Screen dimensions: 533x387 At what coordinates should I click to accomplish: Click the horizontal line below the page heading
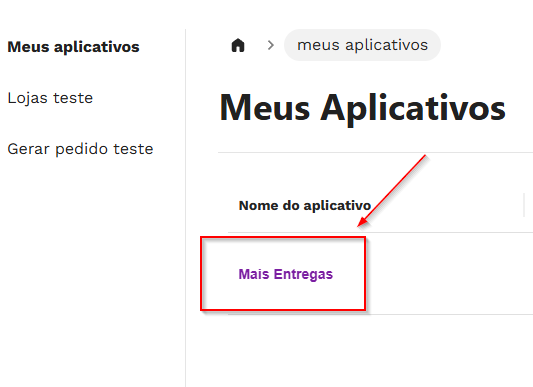point(375,153)
